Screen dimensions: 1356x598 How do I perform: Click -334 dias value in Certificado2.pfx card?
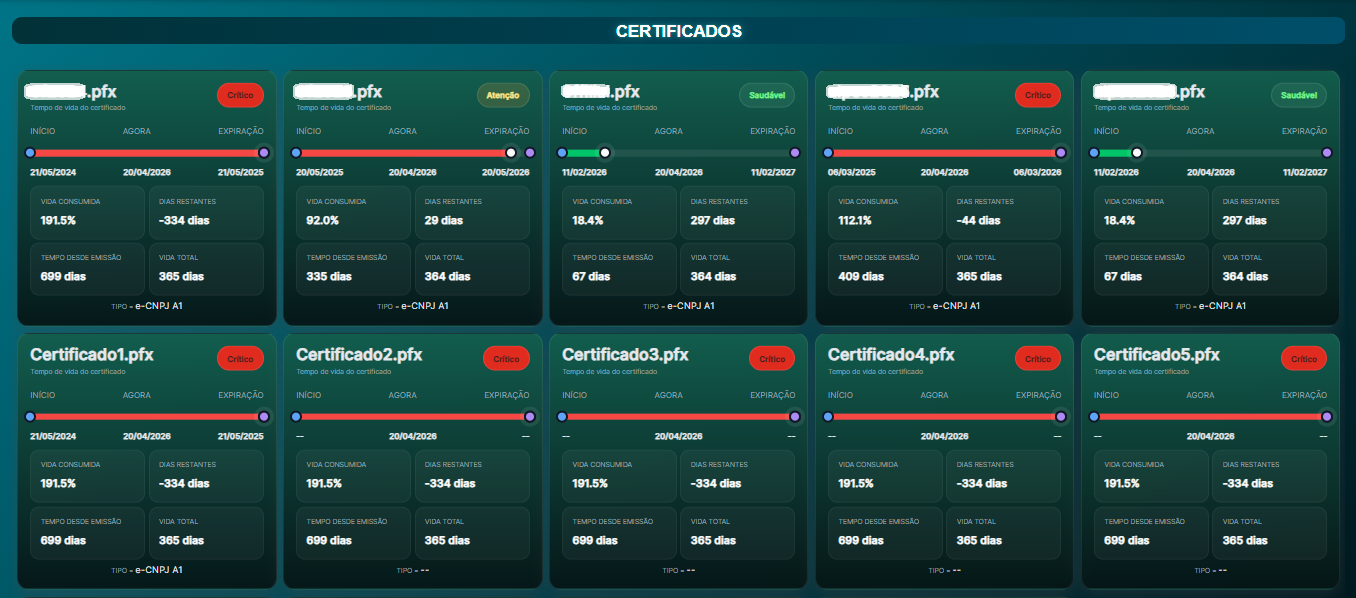tap(450, 483)
